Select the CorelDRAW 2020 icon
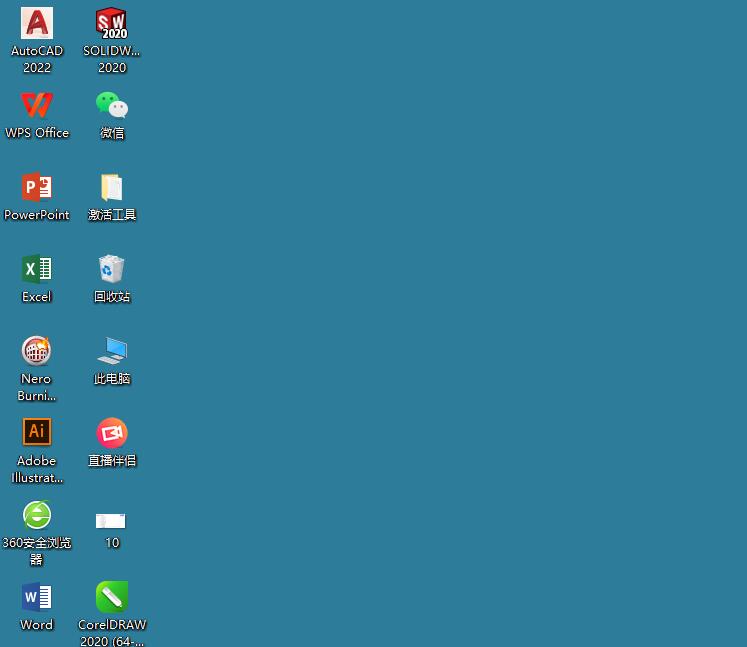Image resolution: width=747 pixels, height=647 pixels. [111, 596]
